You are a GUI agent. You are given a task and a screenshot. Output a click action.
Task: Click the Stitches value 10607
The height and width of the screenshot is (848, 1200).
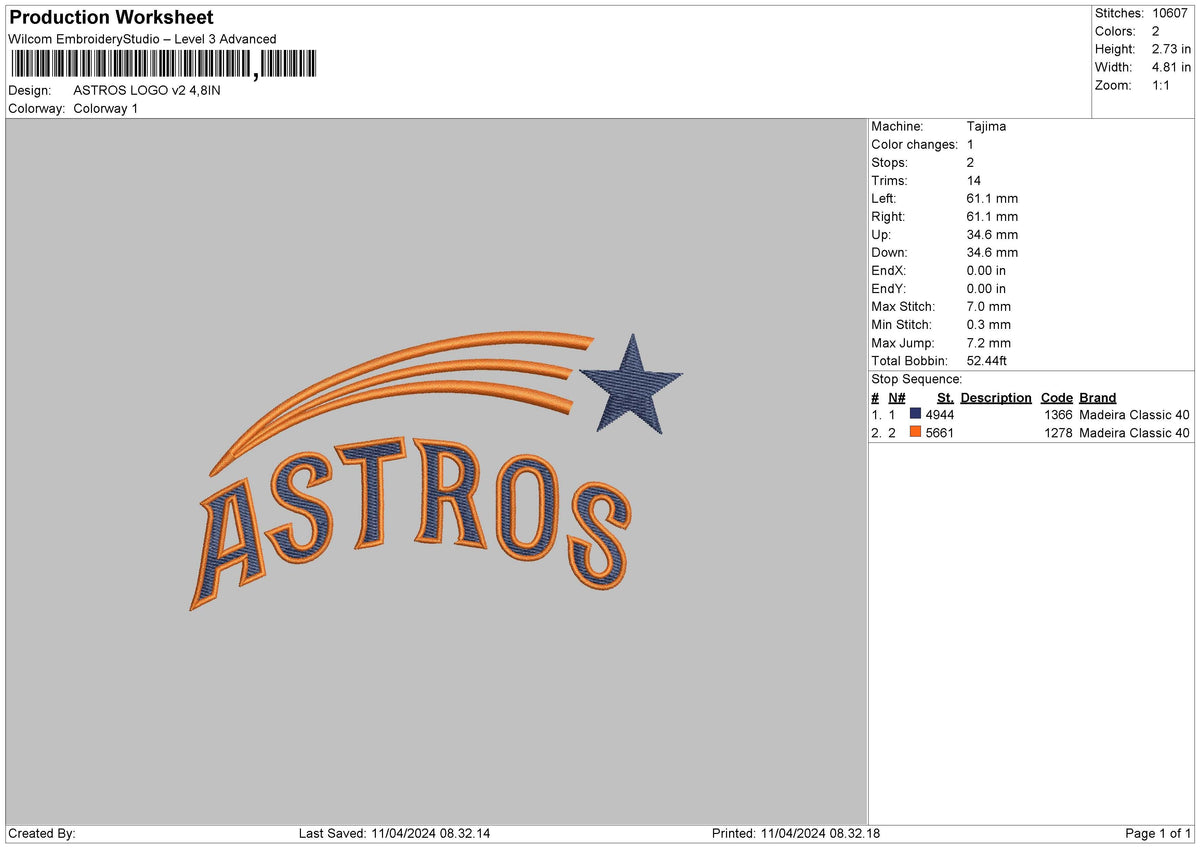tap(1170, 13)
